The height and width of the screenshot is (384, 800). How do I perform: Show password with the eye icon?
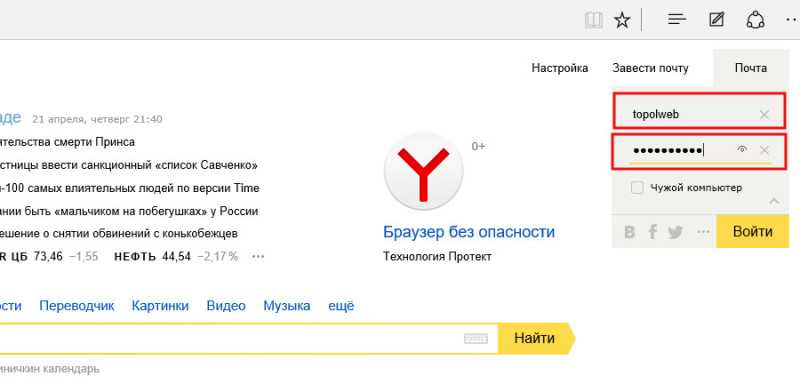742,149
